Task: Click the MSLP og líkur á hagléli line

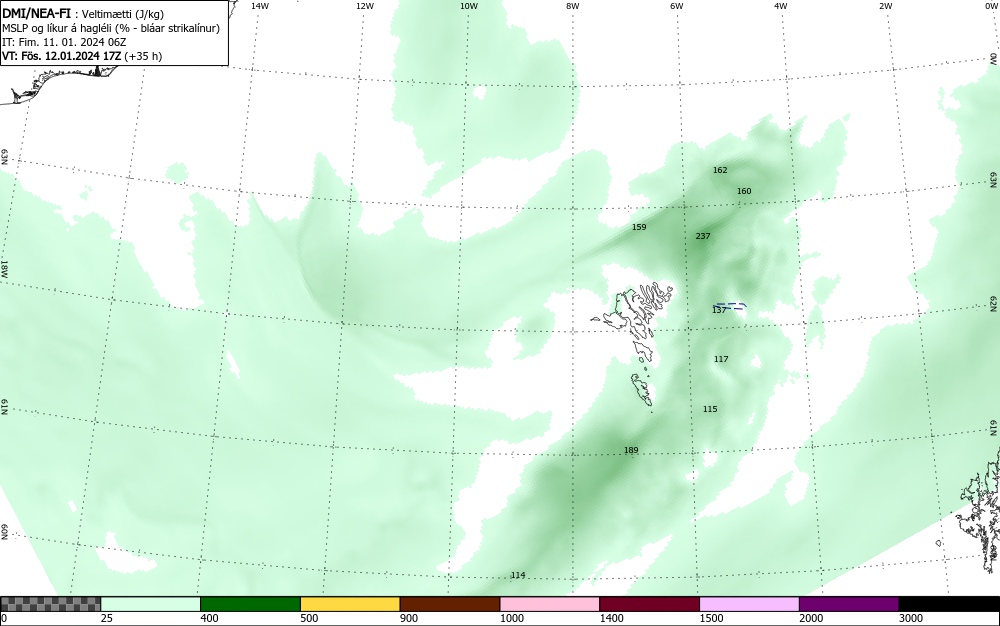Action: (x=111, y=28)
